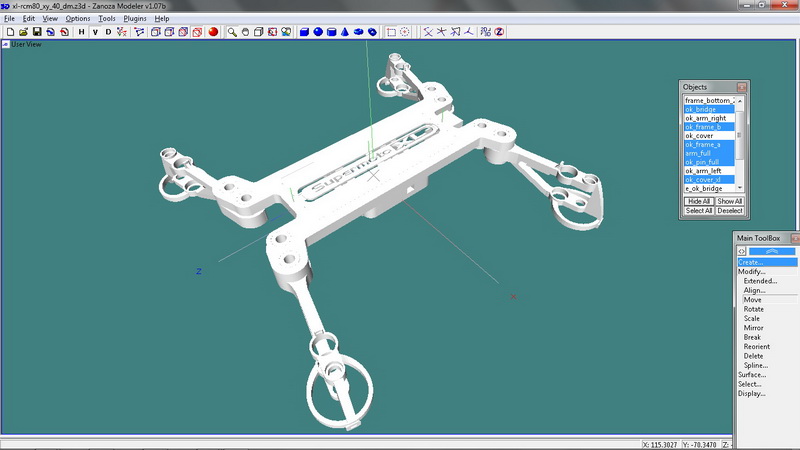
Task: Click the red sphere render icon
Action: tap(213, 32)
